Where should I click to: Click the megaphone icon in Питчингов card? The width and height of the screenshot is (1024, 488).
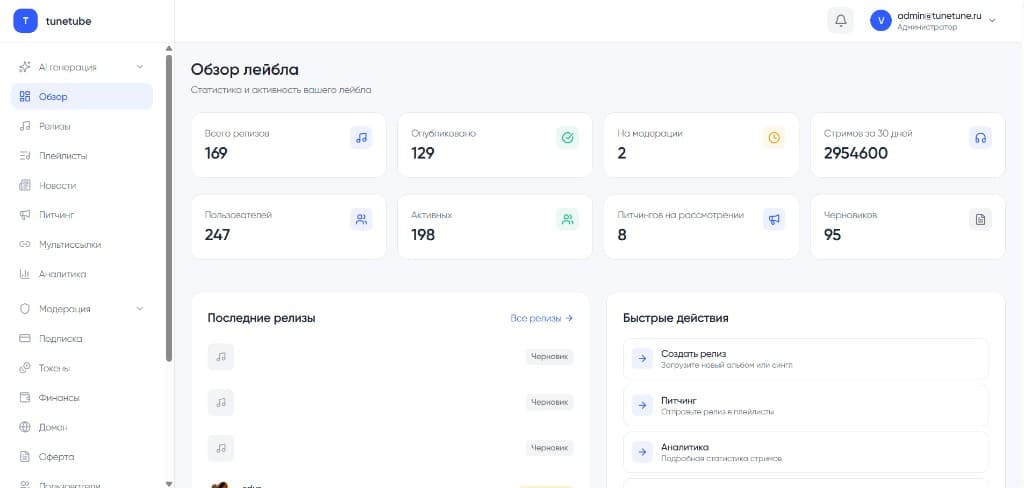point(774,219)
